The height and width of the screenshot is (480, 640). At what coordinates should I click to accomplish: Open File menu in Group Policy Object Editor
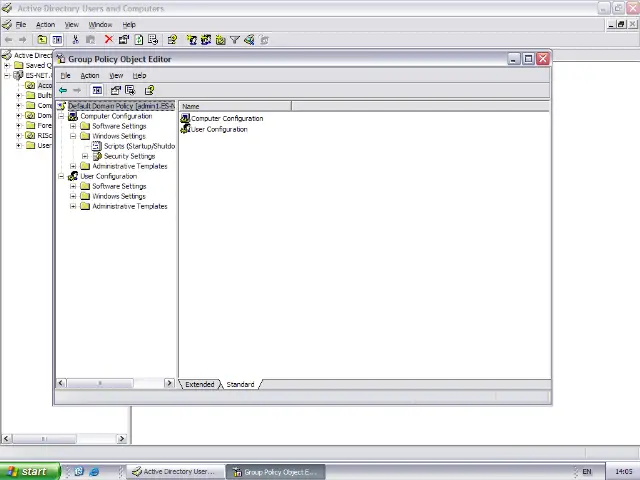[x=65, y=76]
